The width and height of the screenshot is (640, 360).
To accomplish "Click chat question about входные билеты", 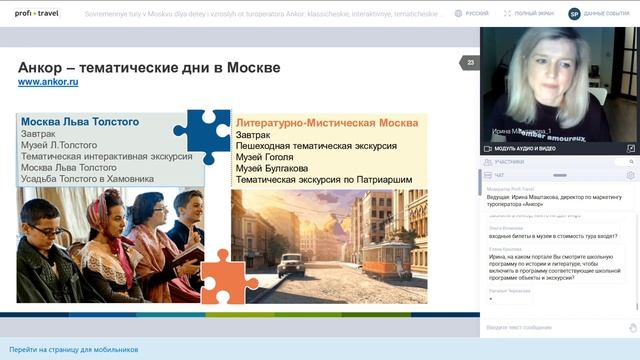I will coord(553,236).
